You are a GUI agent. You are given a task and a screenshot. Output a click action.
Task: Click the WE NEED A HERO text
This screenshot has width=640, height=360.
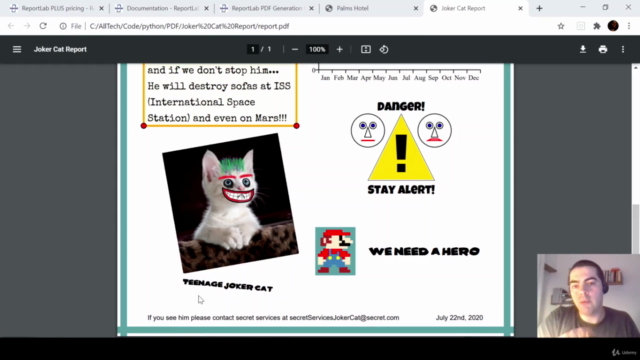[424, 251]
